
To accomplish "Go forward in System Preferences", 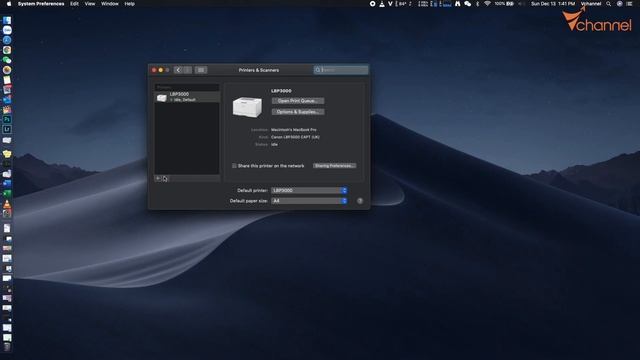I will pos(187,70).
